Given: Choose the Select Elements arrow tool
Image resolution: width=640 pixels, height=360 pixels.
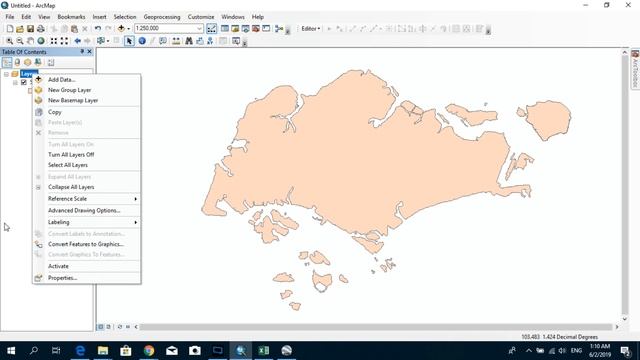Looking at the screenshot, I should click(129, 41).
